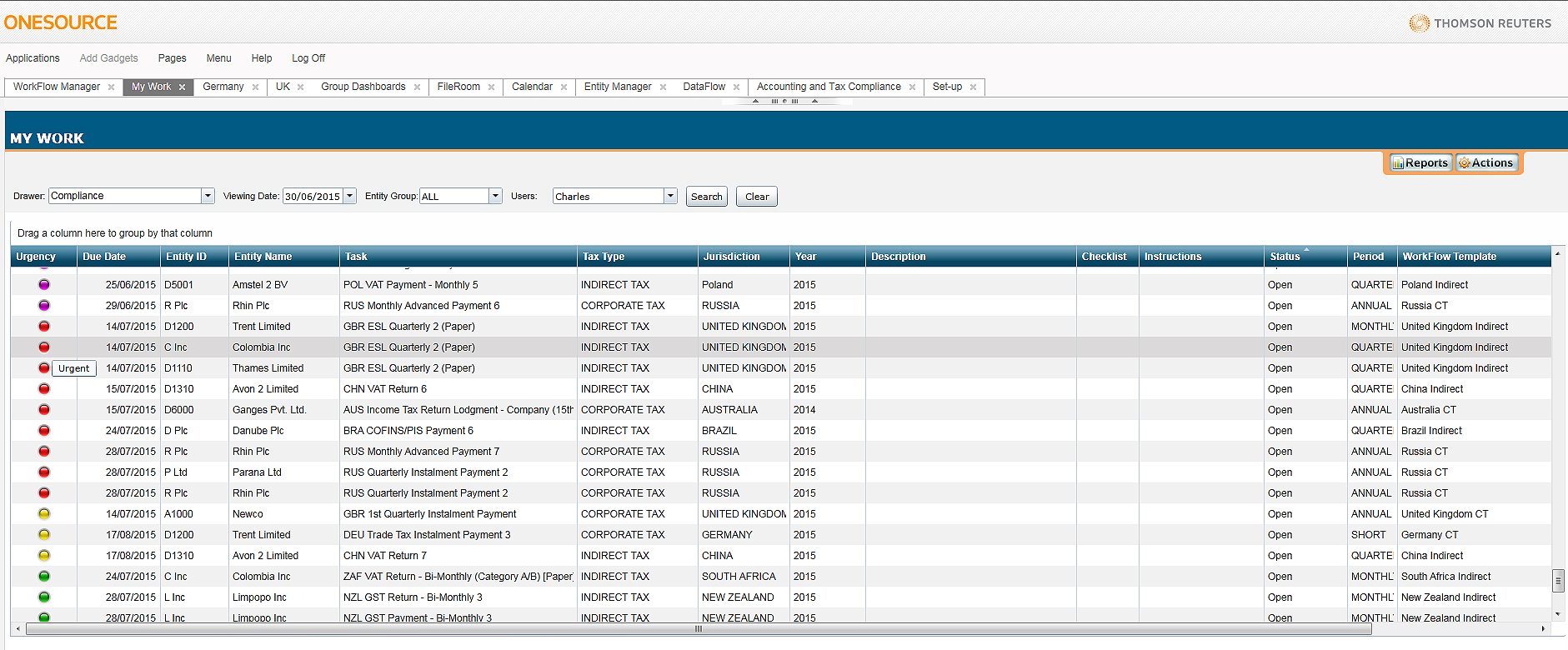Close the Calendar tab
This screenshot has width=1568, height=650.
tap(564, 87)
